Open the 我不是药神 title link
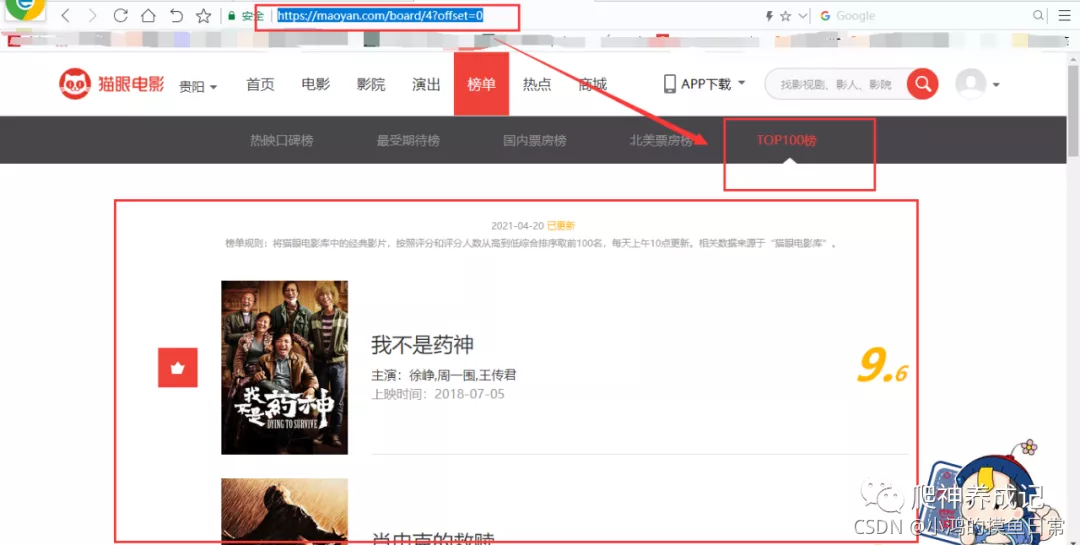The width and height of the screenshot is (1080, 545). pyautogui.click(x=422, y=345)
